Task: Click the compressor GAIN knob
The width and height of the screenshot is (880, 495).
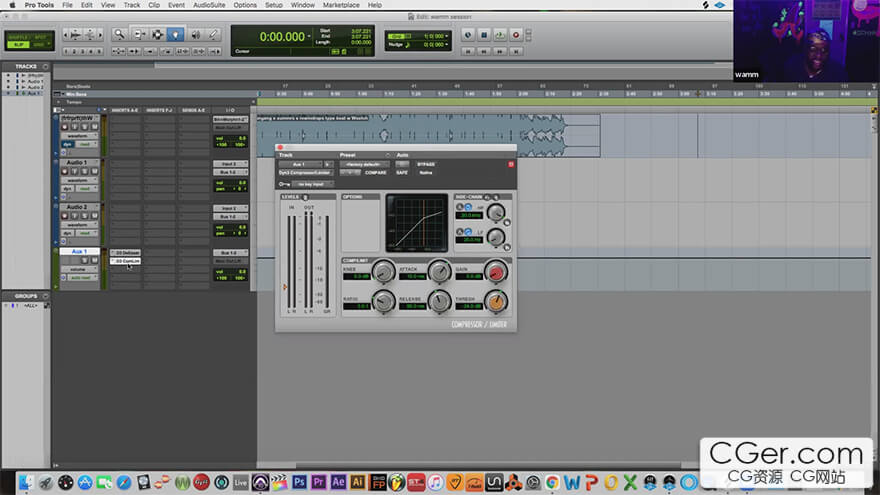Action: click(496, 272)
